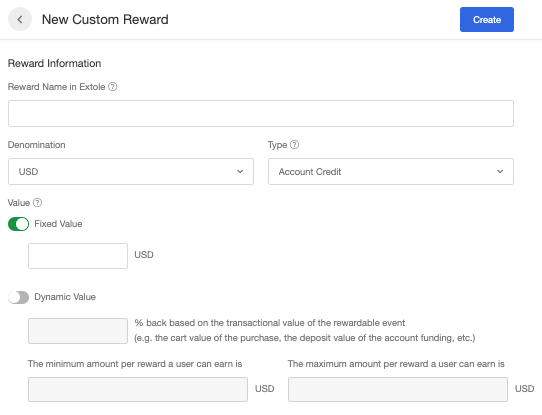
Task: Go back using the left arrow icon
Action: 20,19
